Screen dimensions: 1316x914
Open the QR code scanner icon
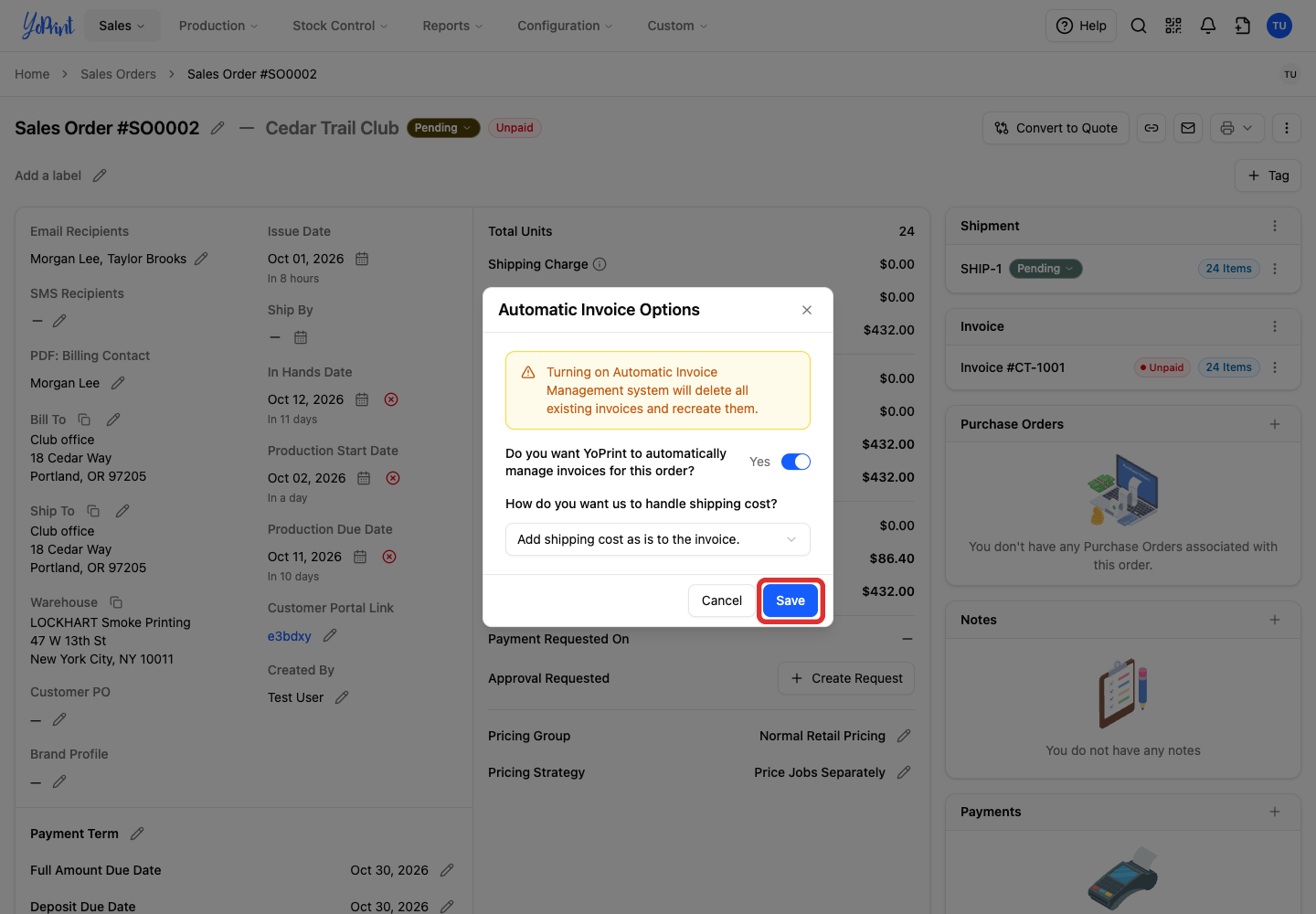point(1173,26)
